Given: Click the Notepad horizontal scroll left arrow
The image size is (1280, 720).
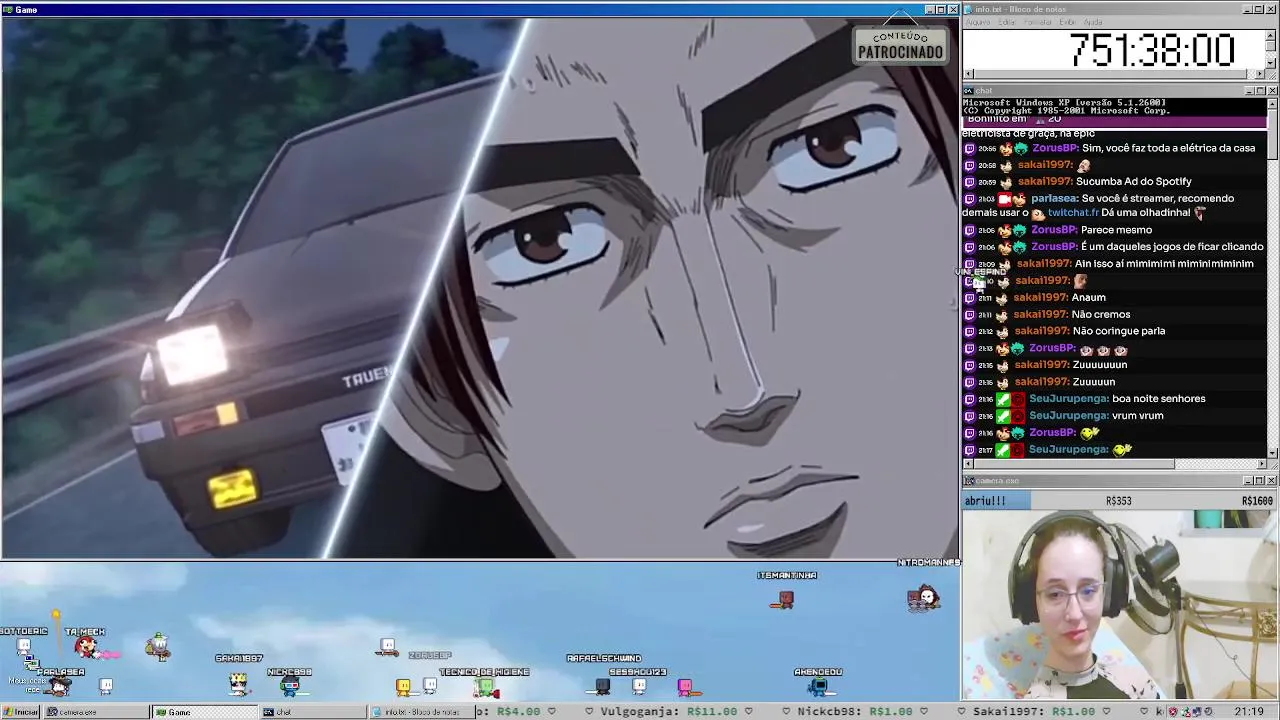Looking at the screenshot, I should 968,74.
